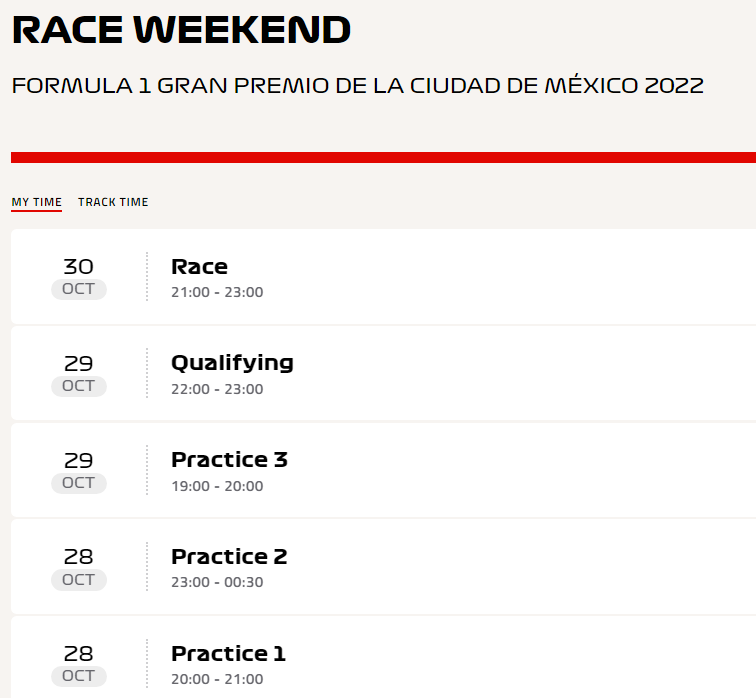Open the Race session row
756x698 pixels.
(383, 277)
